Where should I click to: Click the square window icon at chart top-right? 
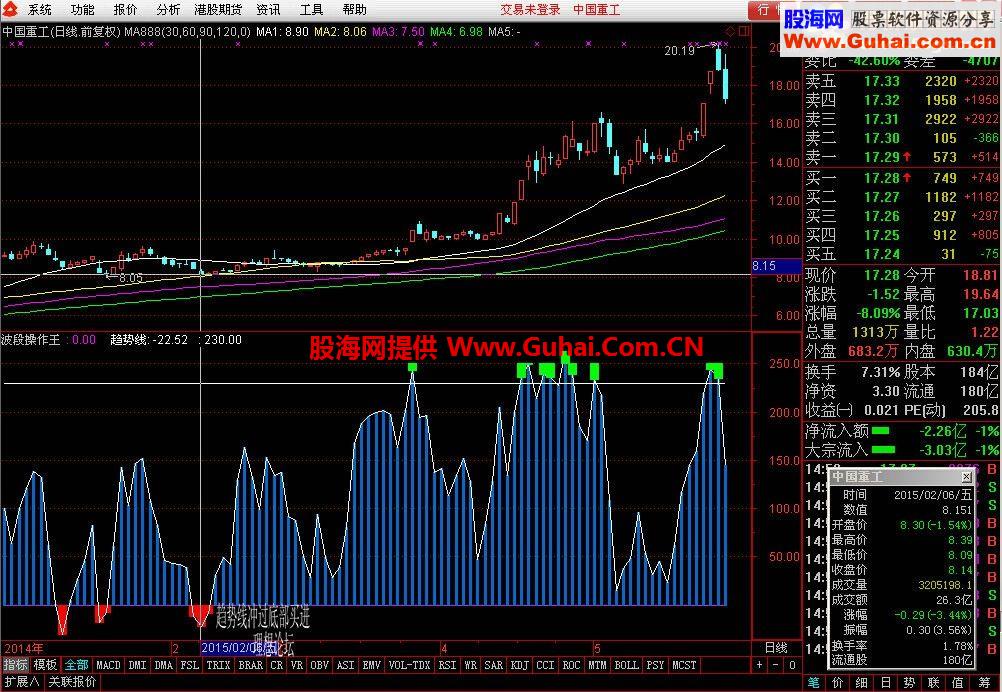[743, 31]
